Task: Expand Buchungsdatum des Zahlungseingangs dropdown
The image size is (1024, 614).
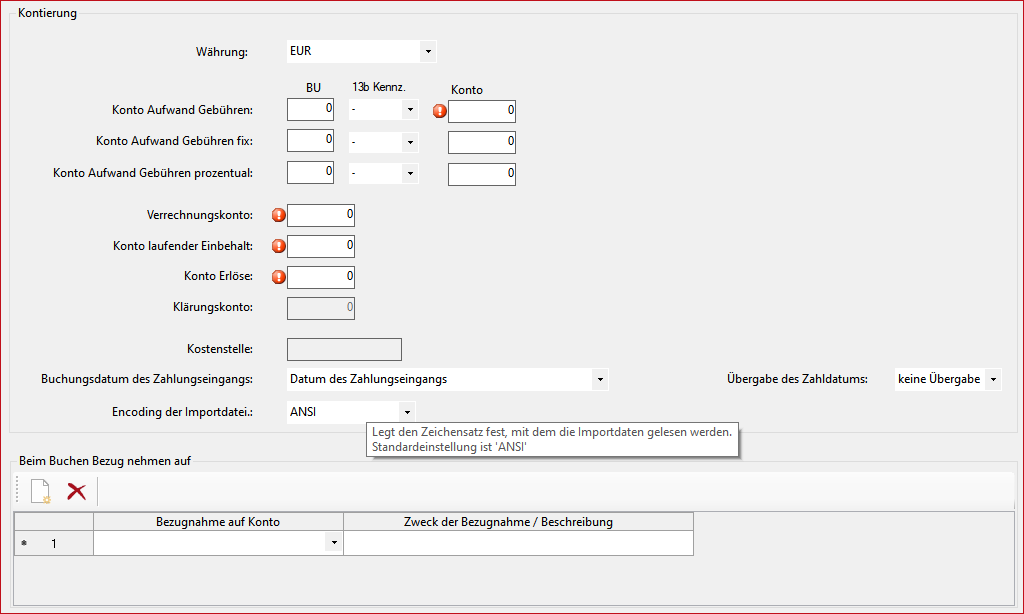Action: point(599,380)
